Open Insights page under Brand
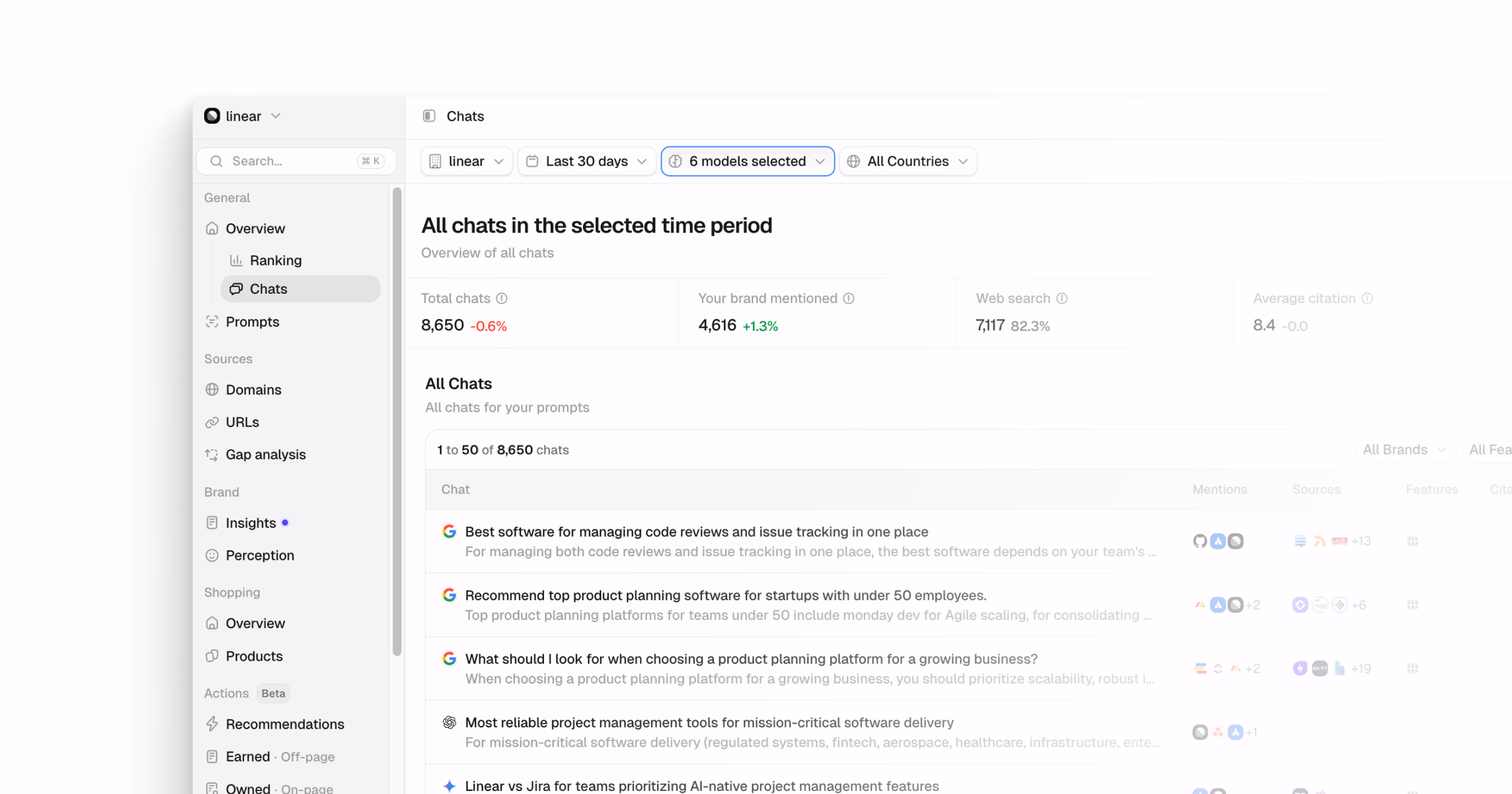Image resolution: width=1512 pixels, height=794 pixels. [x=251, y=523]
